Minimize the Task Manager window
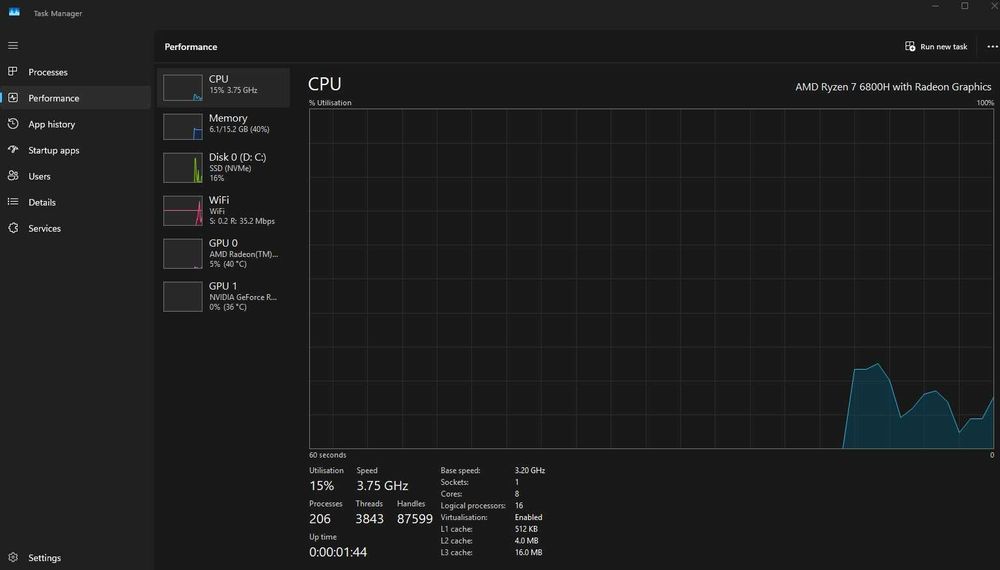 935,6
